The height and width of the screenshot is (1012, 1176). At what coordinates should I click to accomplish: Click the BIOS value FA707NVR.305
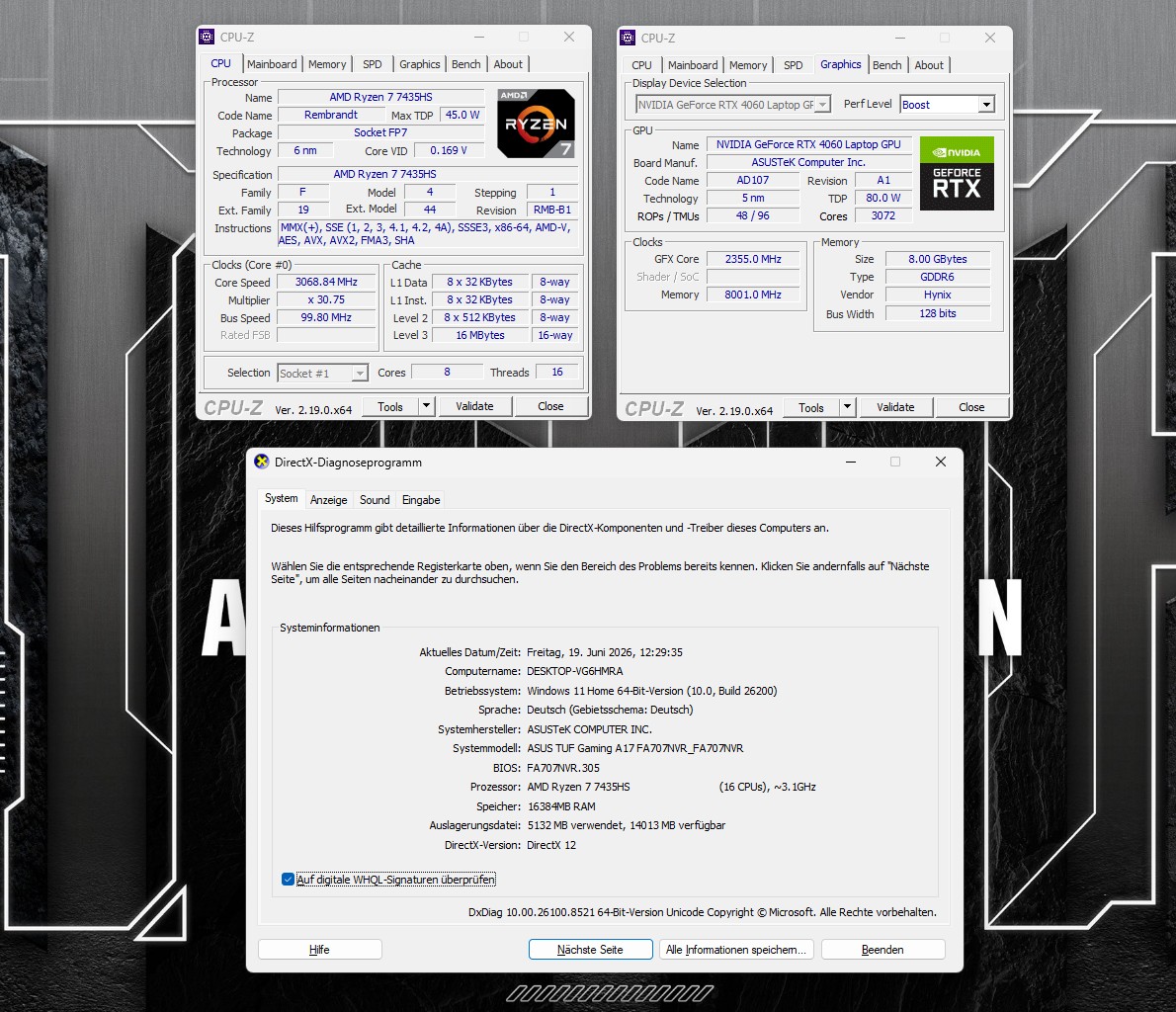point(563,768)
